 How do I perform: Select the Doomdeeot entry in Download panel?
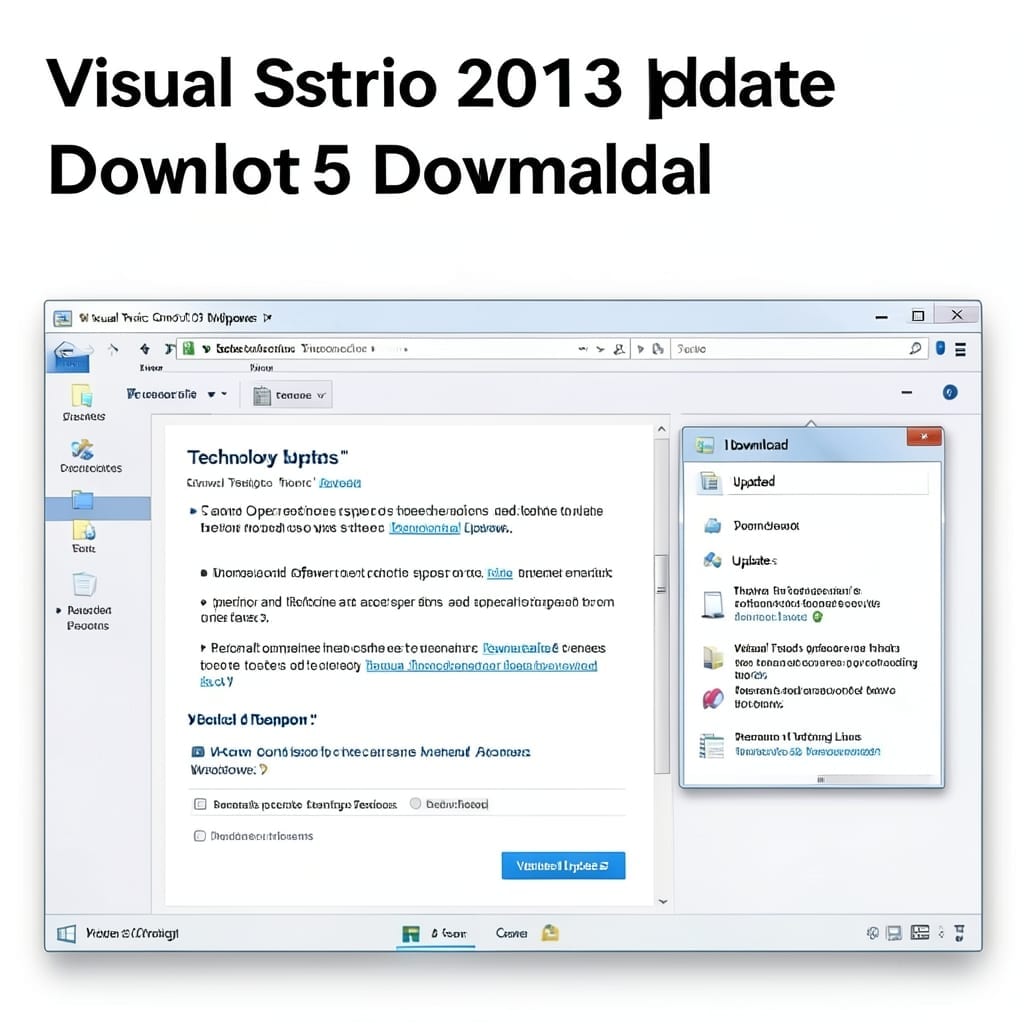coord(765,526)
